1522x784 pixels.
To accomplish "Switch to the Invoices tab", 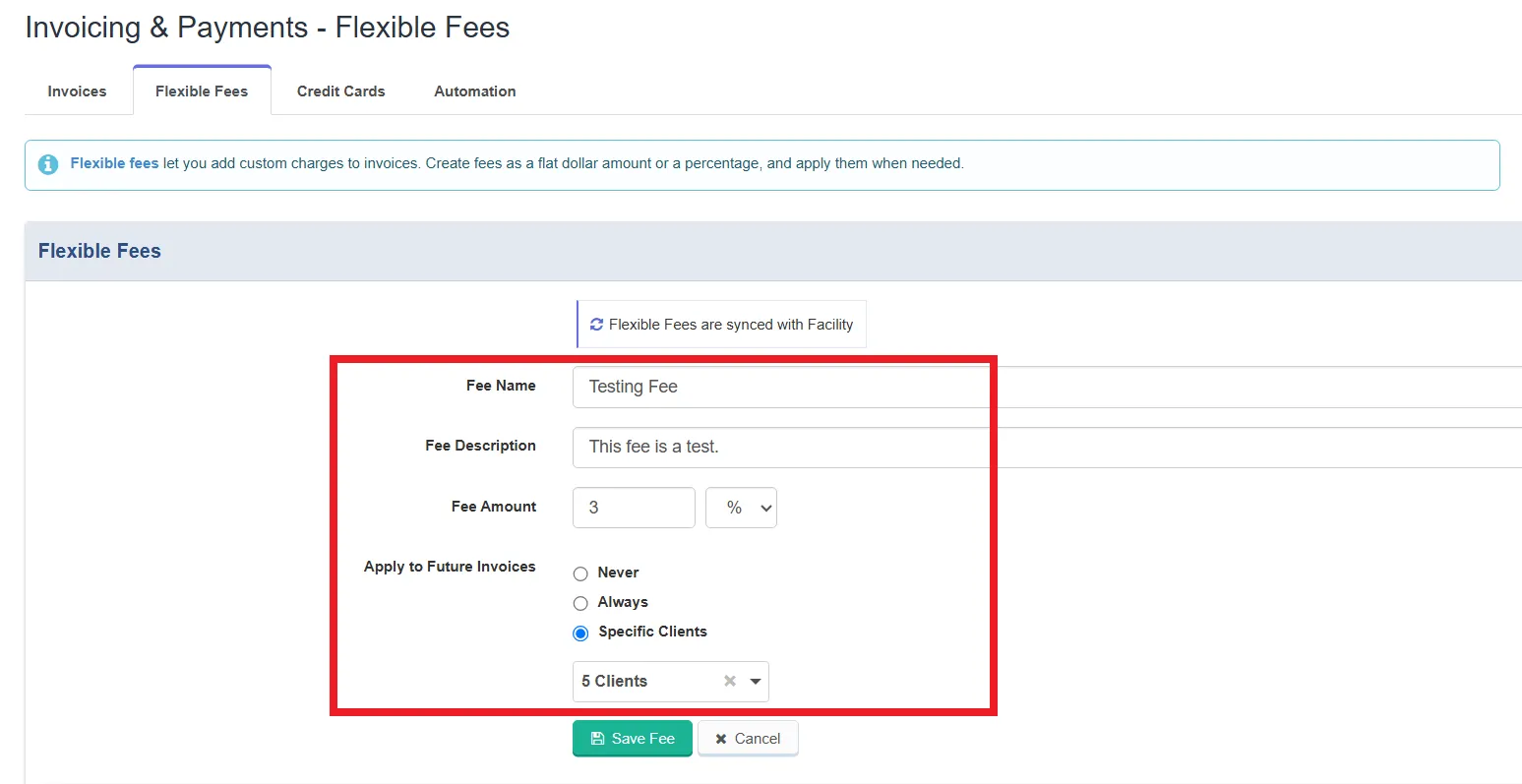I will point(77,91).
